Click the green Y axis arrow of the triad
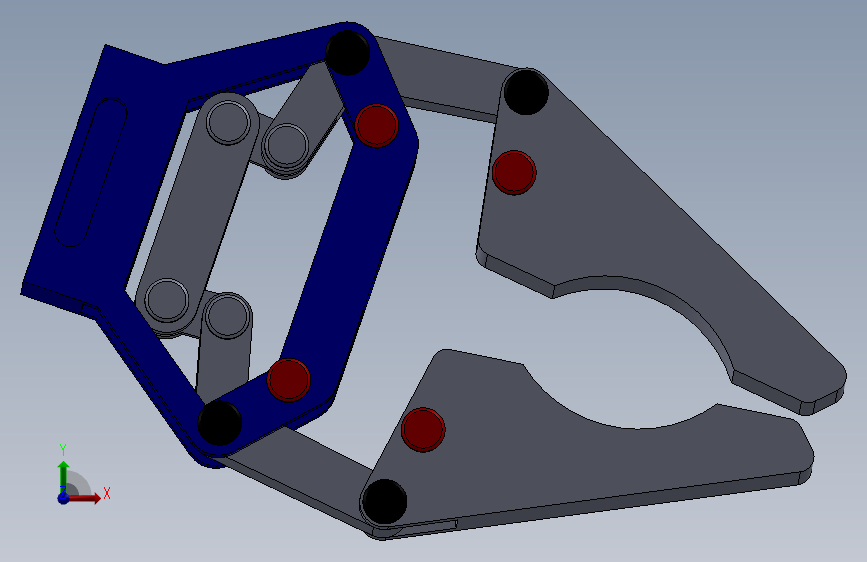This screenshot has height=562, width=867. pyautogui.click(x=64, y=476)
